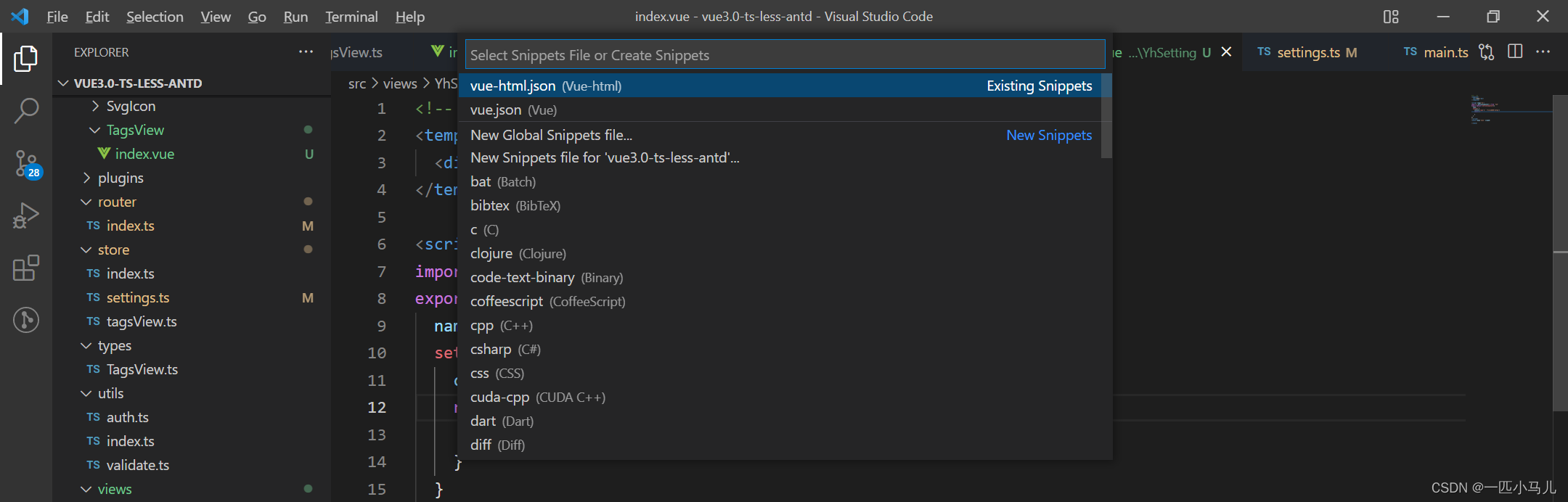Click the Open Changes compare icon

(x=1487, y=52)
